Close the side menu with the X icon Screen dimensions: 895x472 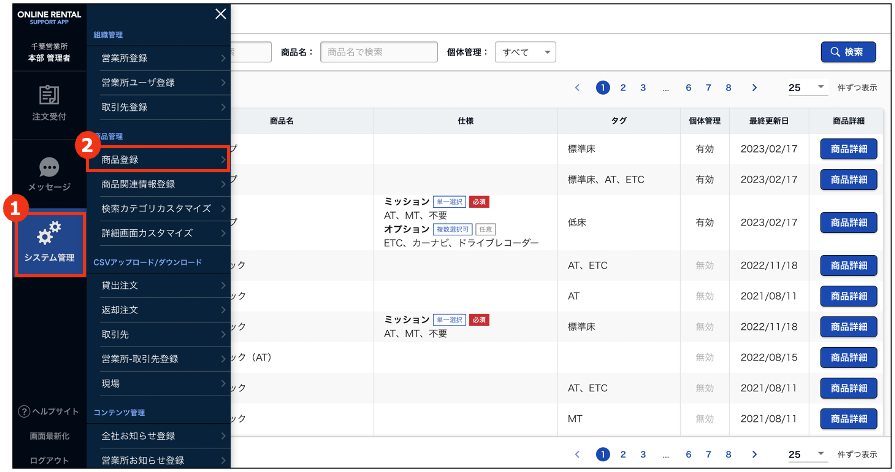coord(221,14)
